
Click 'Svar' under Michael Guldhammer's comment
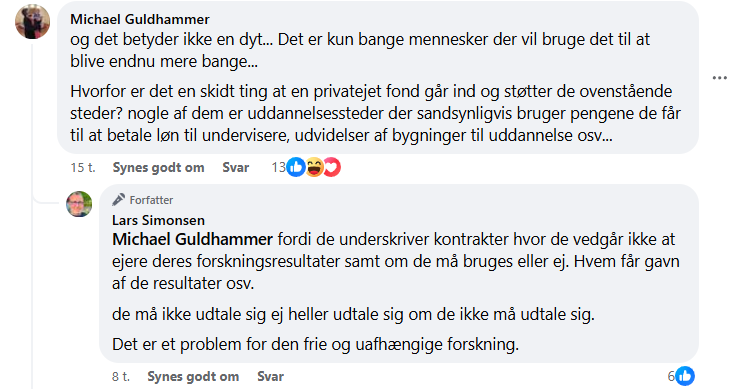click(235, 168)
